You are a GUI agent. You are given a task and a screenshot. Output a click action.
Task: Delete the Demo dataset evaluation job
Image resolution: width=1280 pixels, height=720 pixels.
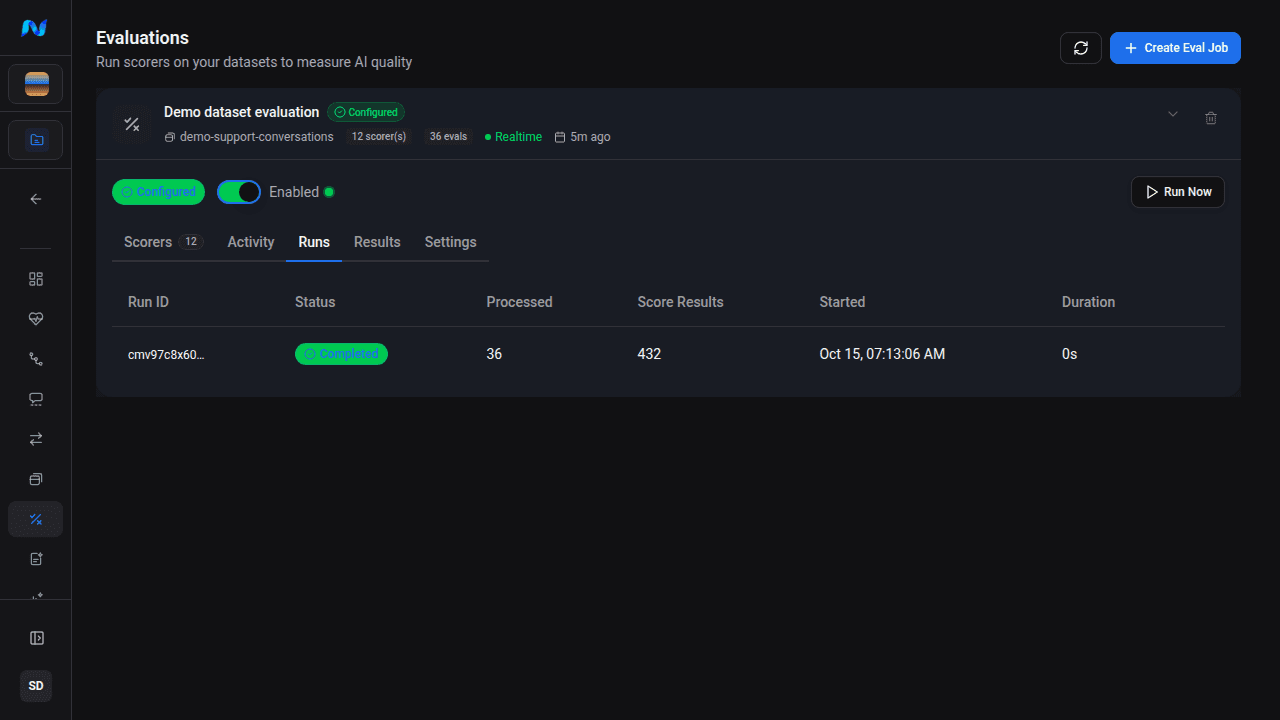pyautogui.click(x=1211, y=118)
